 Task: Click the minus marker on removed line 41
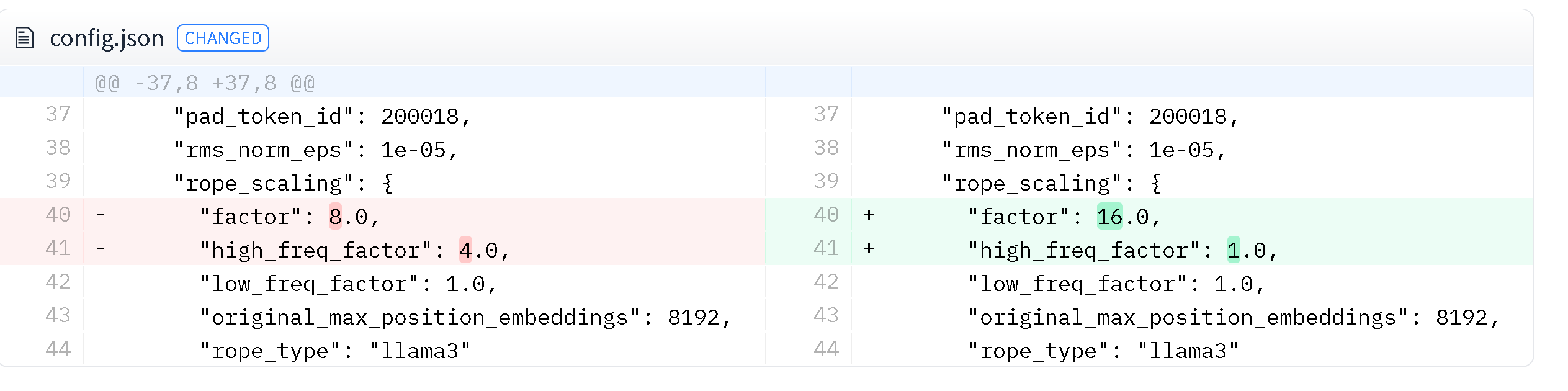101,249
